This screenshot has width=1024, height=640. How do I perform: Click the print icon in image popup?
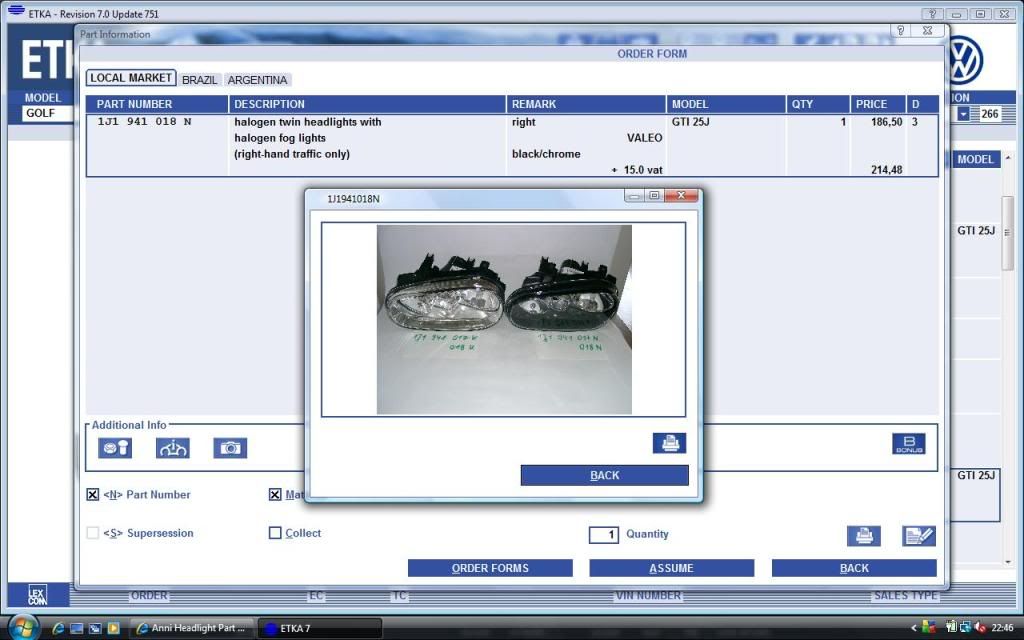pyautogui.click(x=669, y=443)
